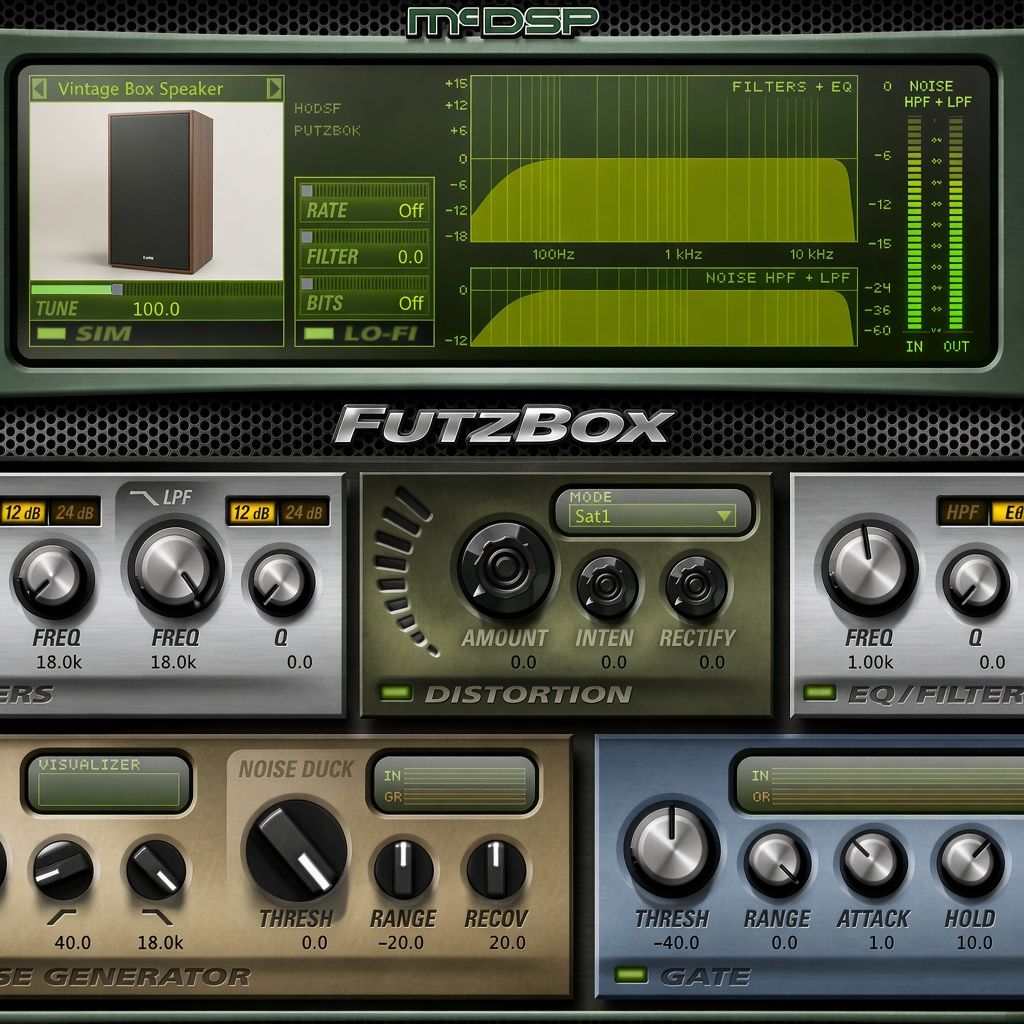This screenshot has width=1024, height=1024.
Task: Select previous speaker model with left arrow
Action: click(39, 88)
